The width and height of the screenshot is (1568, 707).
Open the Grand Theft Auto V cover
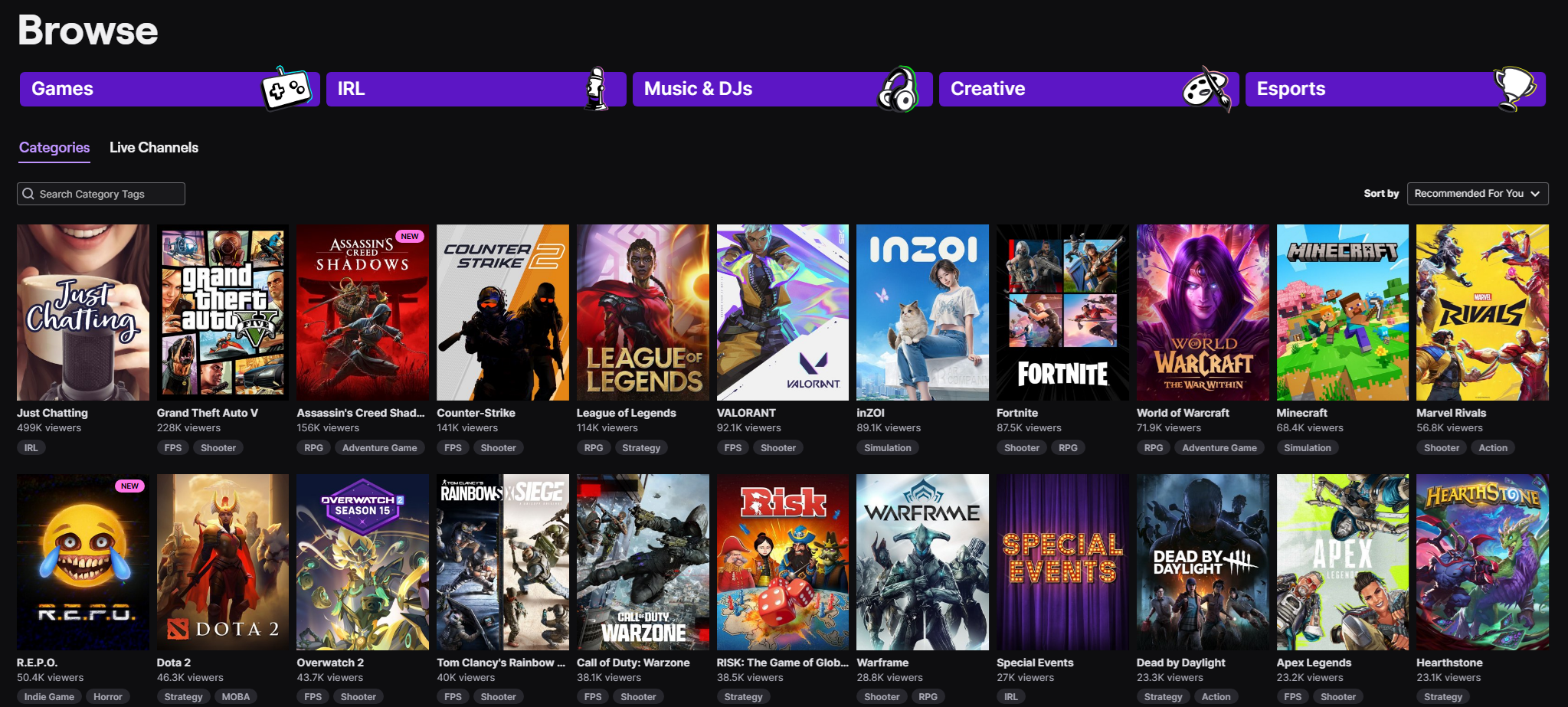tap(223, 313)
